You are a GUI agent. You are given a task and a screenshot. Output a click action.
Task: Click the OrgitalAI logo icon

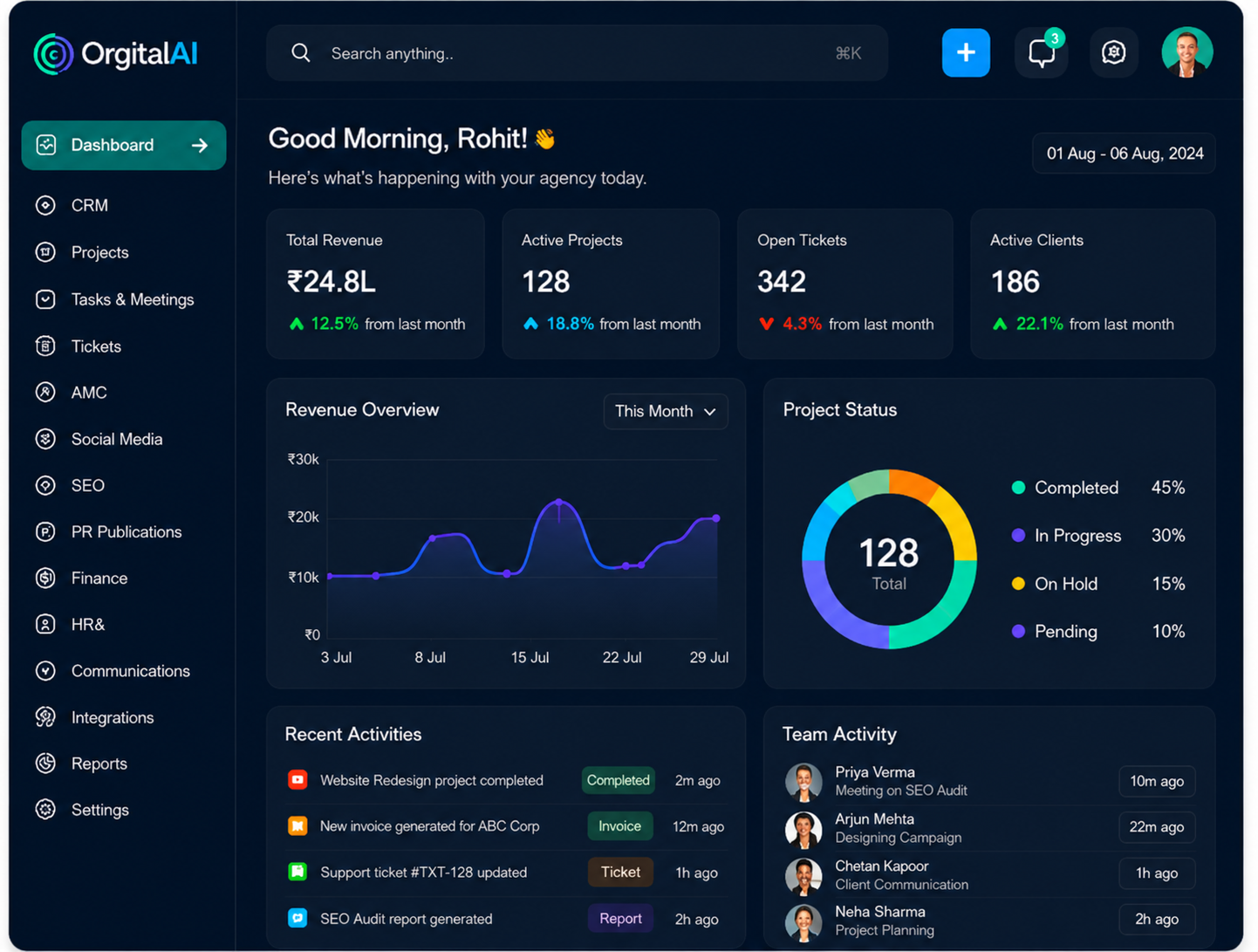(x=53, y=54)
